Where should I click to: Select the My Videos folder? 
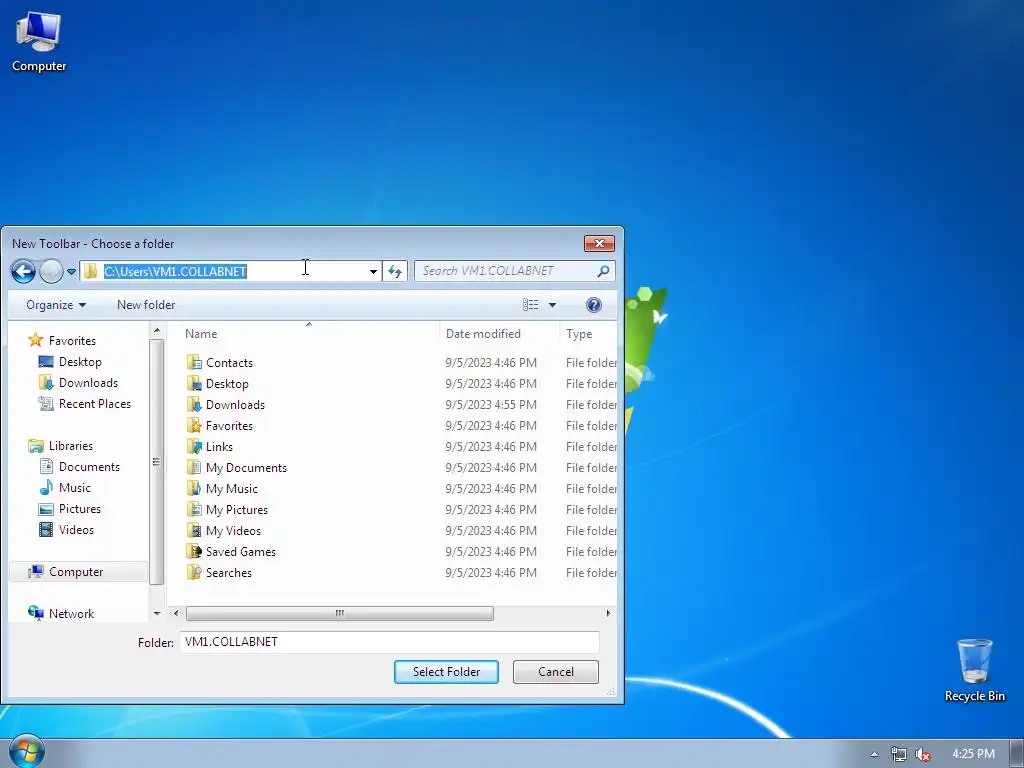click(224, 530)
